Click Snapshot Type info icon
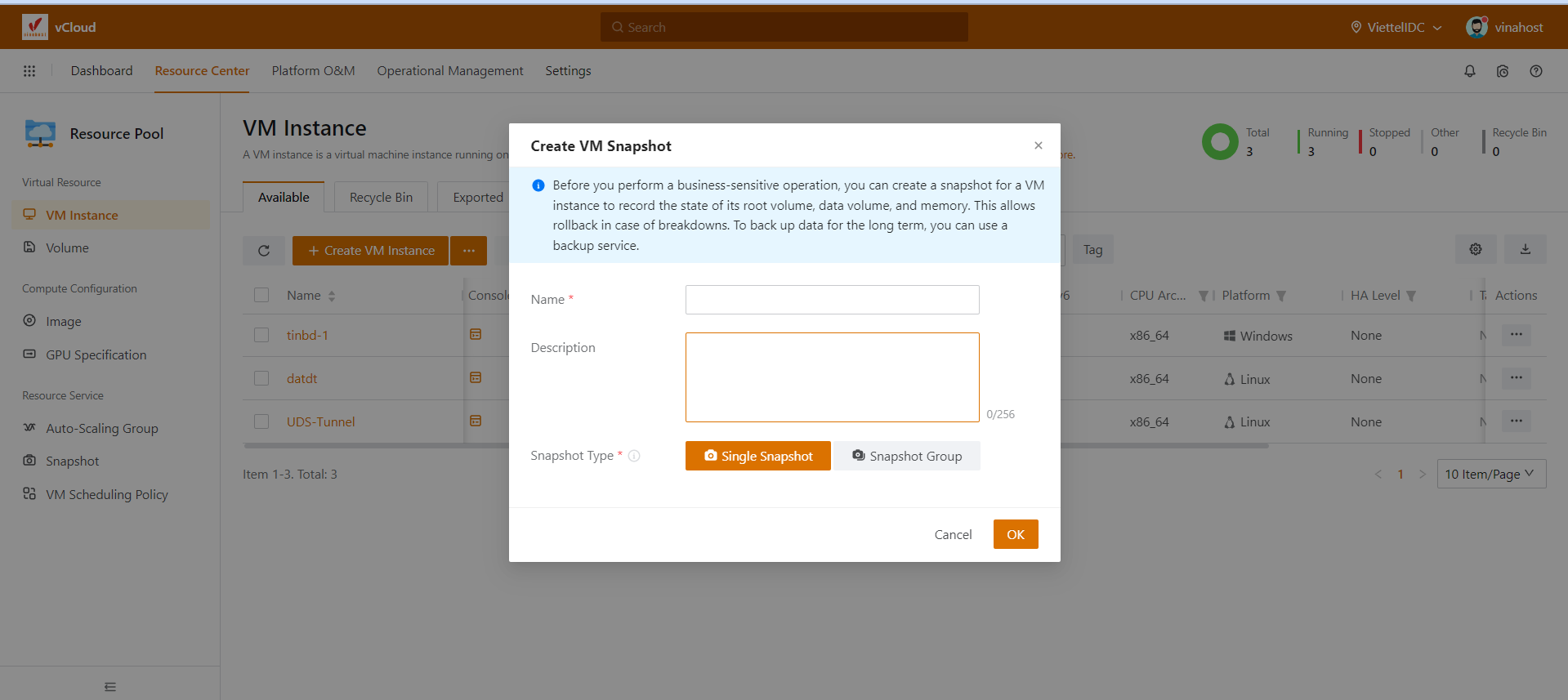 634,456
